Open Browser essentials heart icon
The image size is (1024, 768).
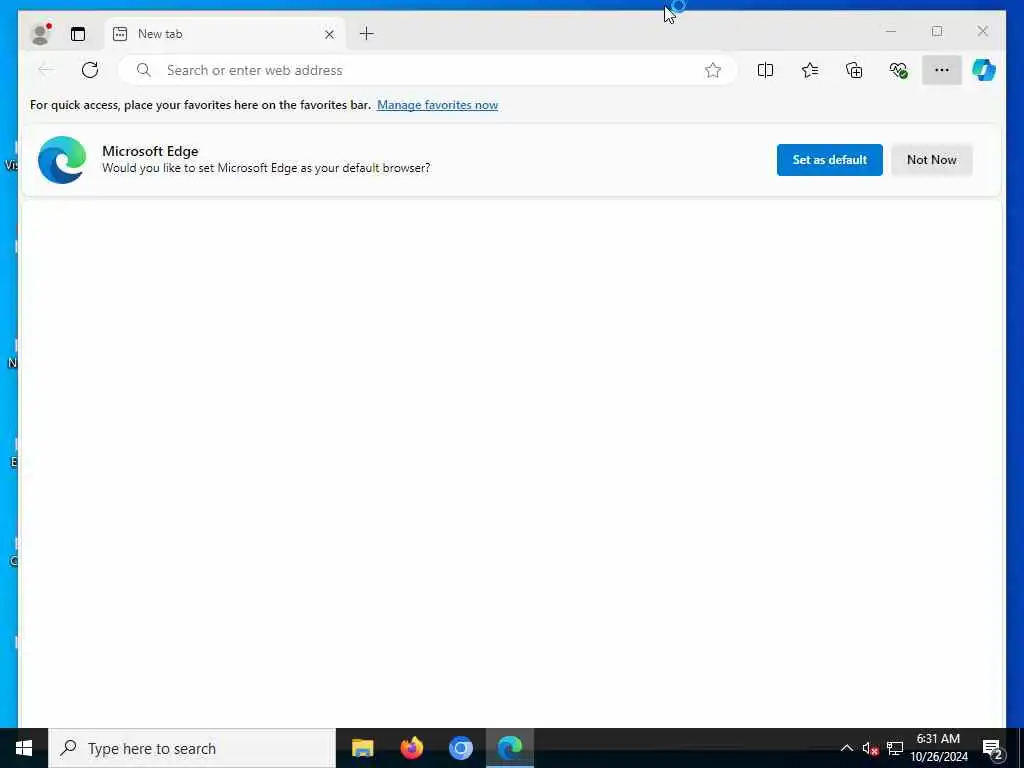click(x=899, y=70)
